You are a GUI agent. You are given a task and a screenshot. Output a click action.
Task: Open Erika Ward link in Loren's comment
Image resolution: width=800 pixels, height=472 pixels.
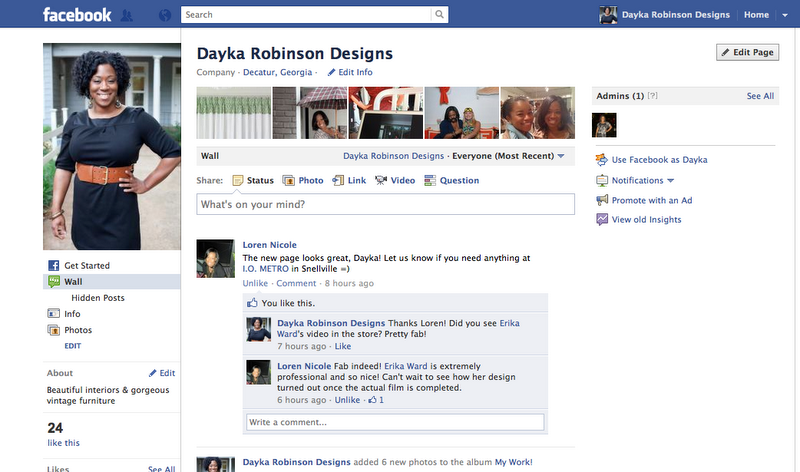point(406,366)
